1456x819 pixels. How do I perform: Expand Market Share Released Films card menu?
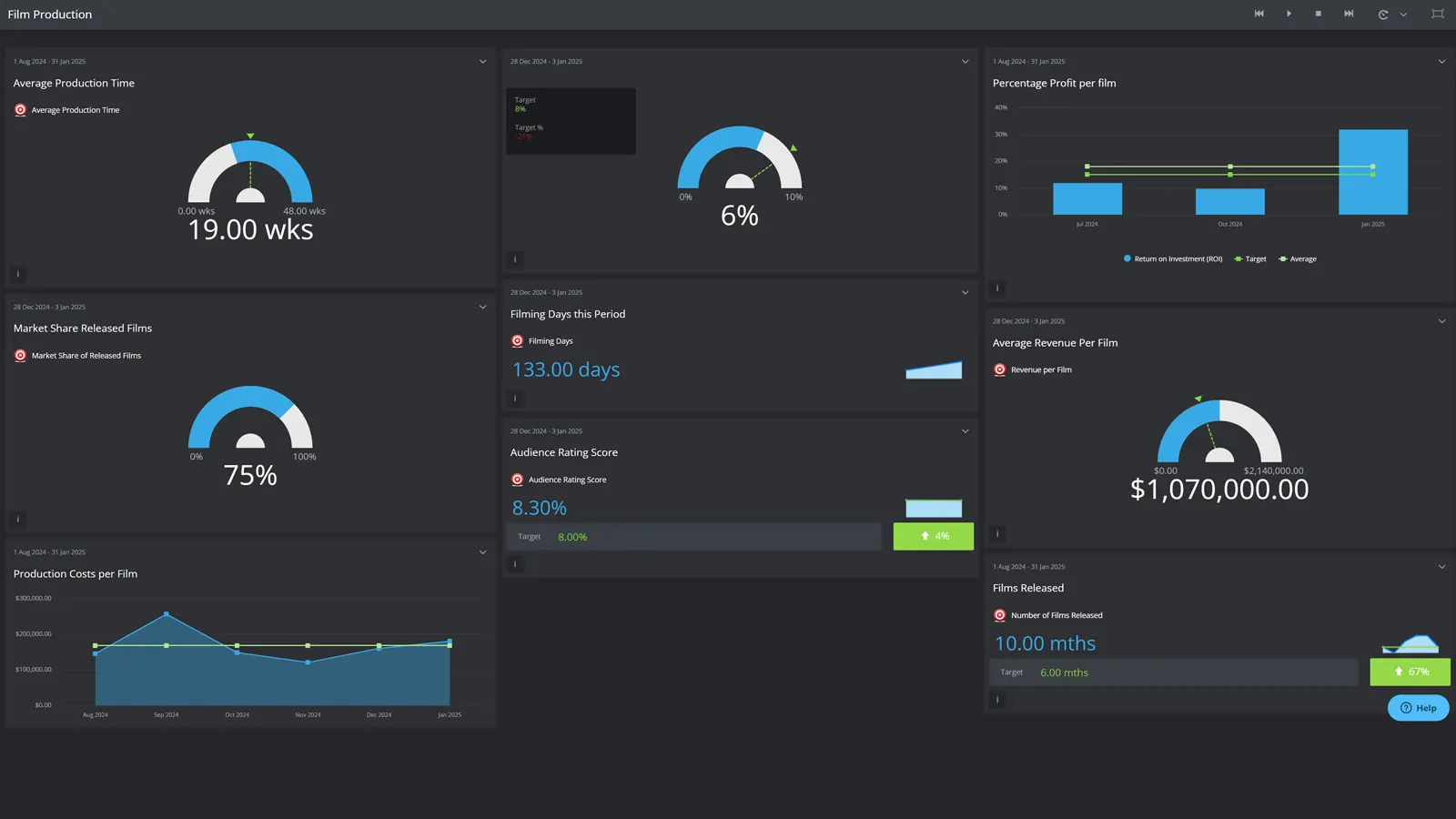483,308
